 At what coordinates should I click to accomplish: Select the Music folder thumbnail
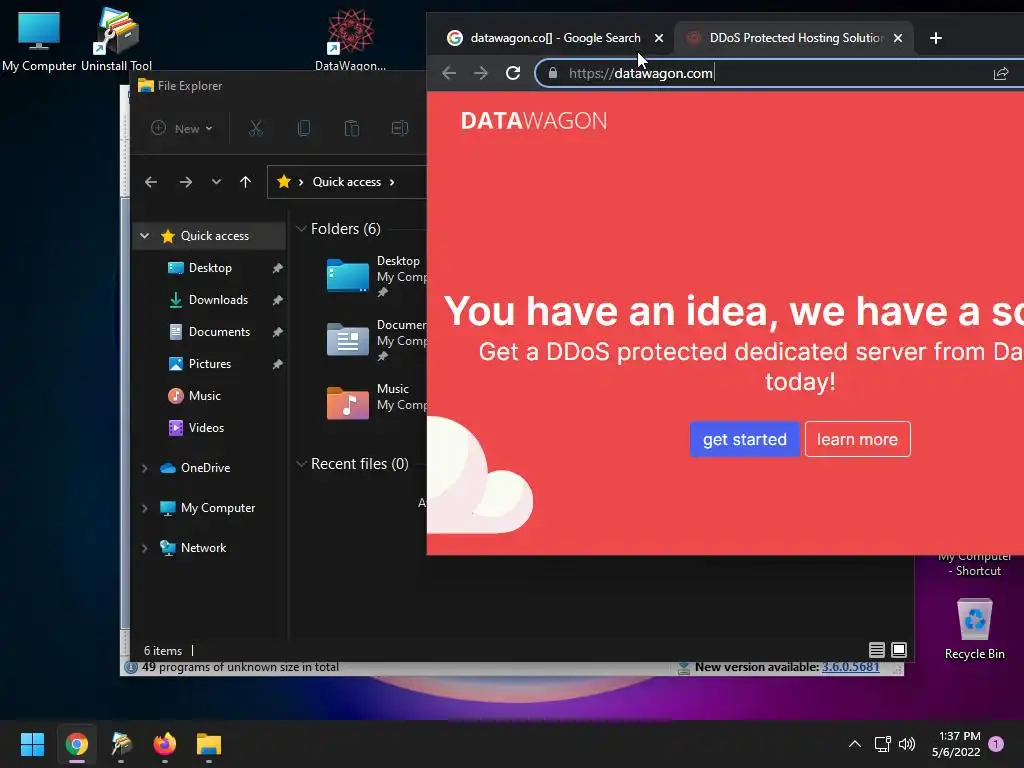347,403
